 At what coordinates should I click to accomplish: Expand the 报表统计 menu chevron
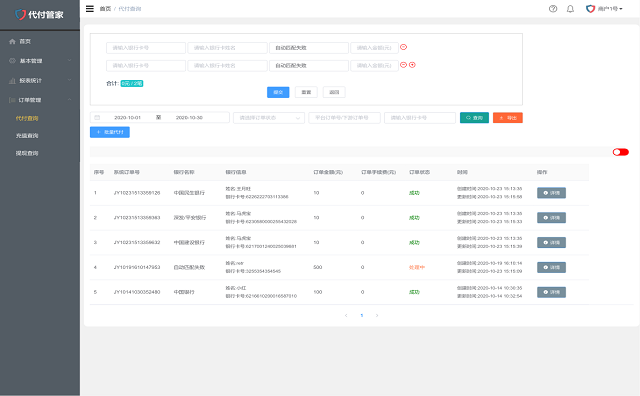click(x=69, y=80)
